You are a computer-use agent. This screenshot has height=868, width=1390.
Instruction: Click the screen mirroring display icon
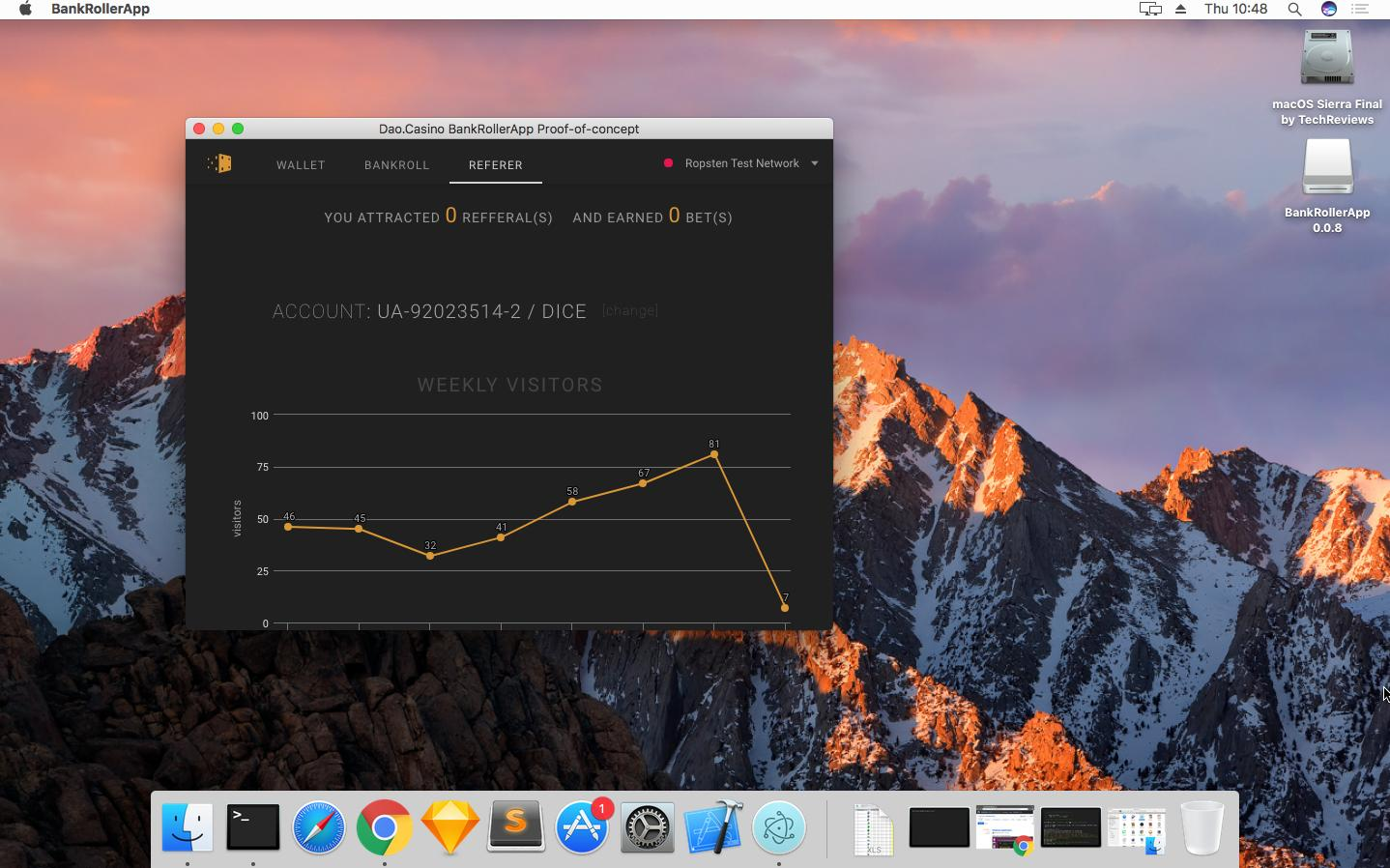(x=1150, y=9)
